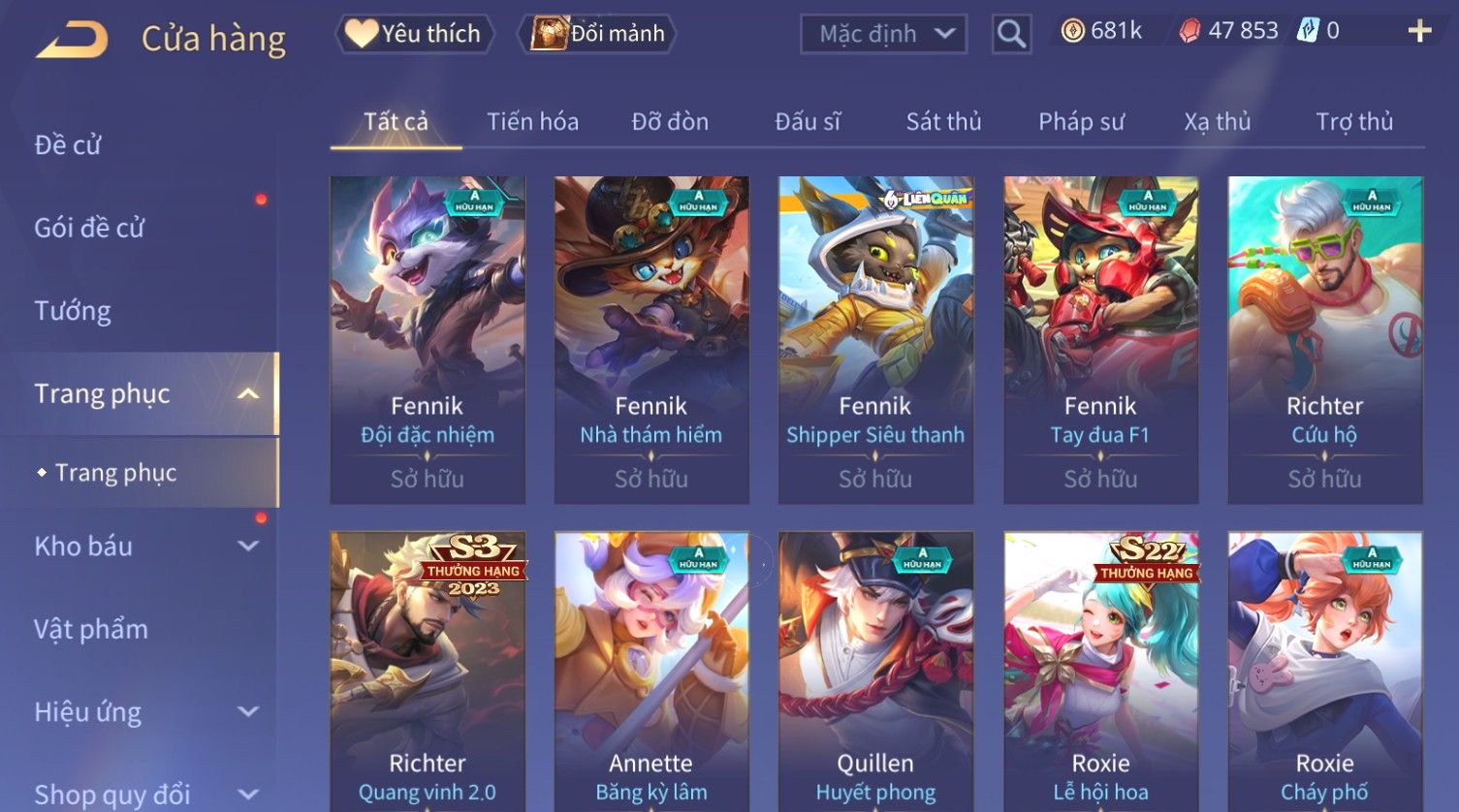
Task: Open Đổi mảnh chest exchange
Action: coord(597,34)
